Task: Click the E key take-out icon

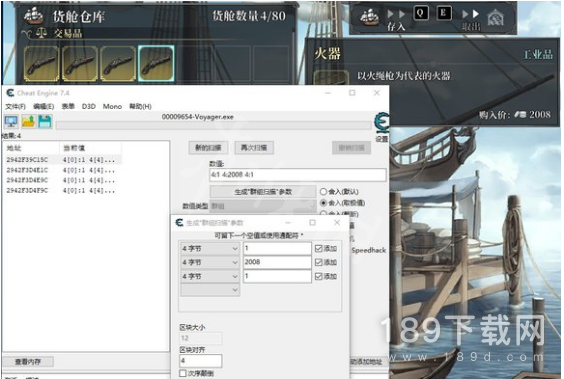Action: click(444, 13)
